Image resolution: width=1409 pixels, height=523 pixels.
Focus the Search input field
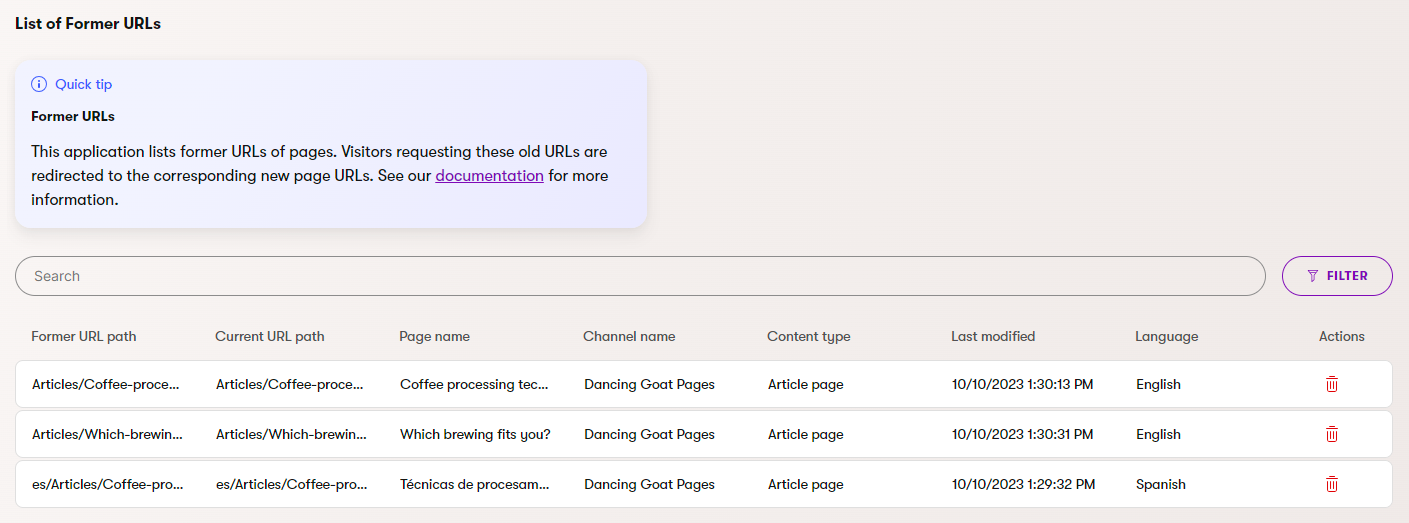(640, 276)
